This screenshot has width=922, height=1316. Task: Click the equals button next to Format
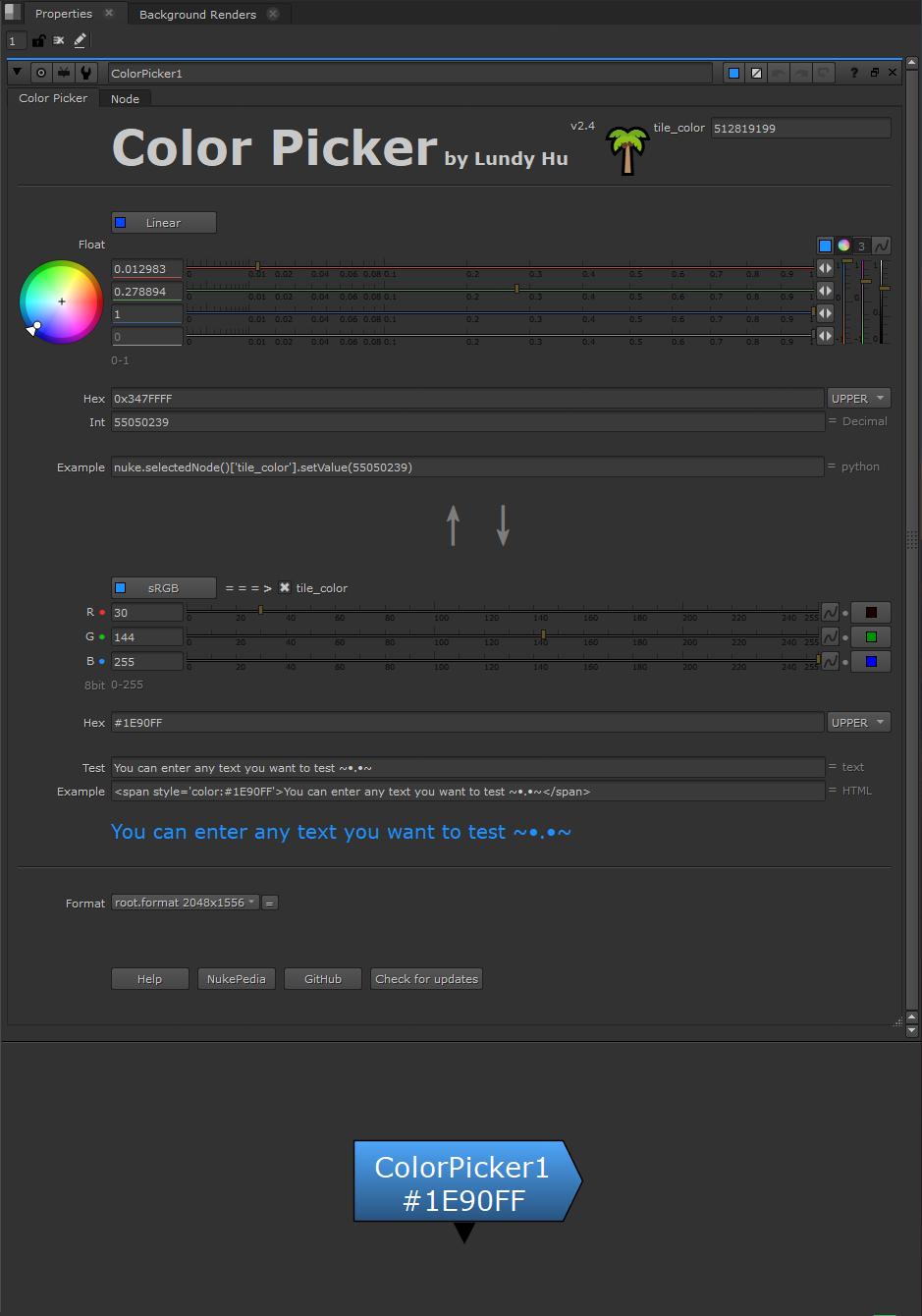tap(270, 903)
